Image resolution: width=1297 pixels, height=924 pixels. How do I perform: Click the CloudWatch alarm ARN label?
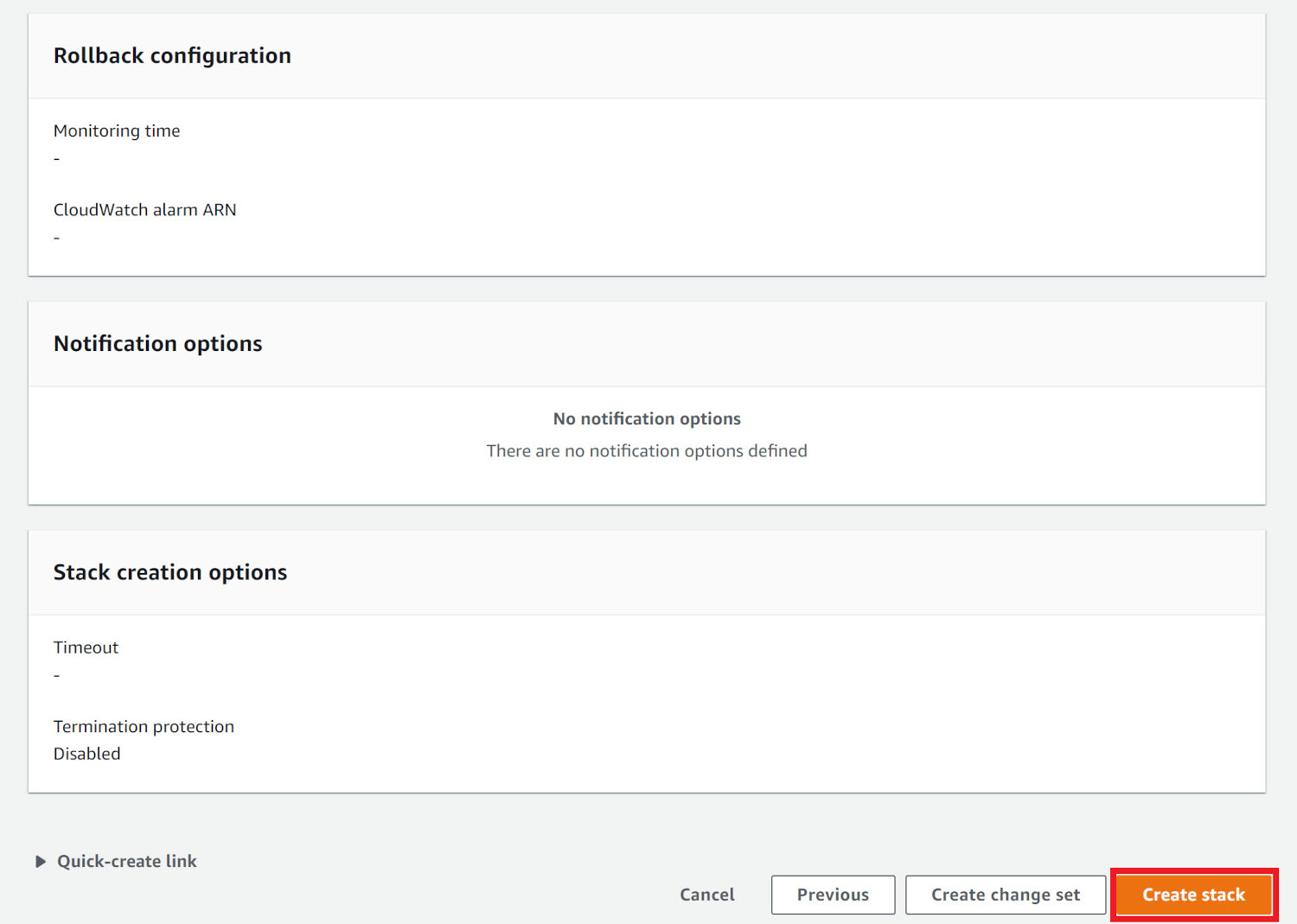coord(145,209)
